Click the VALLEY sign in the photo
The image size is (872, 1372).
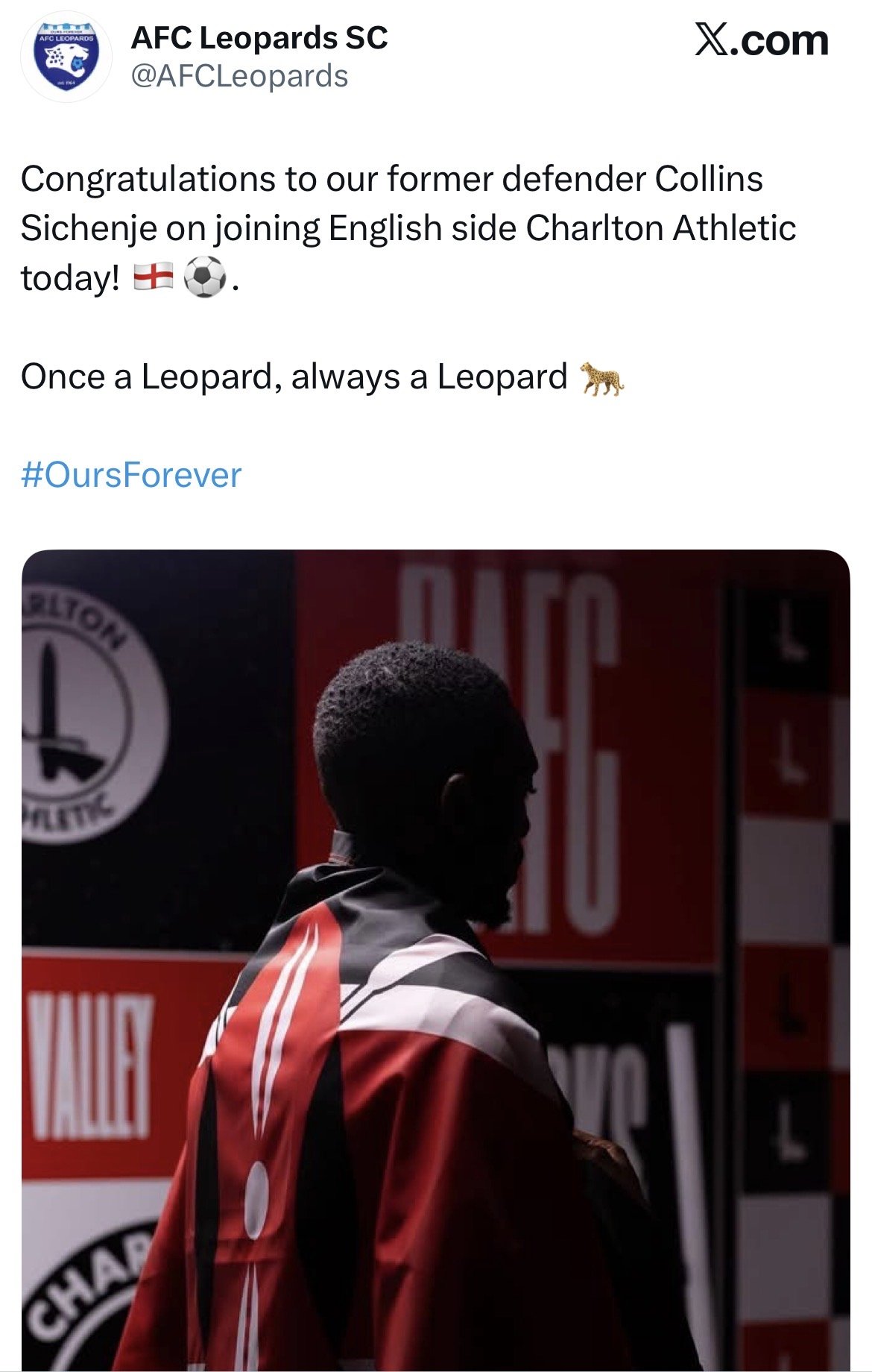[88, 1068]
